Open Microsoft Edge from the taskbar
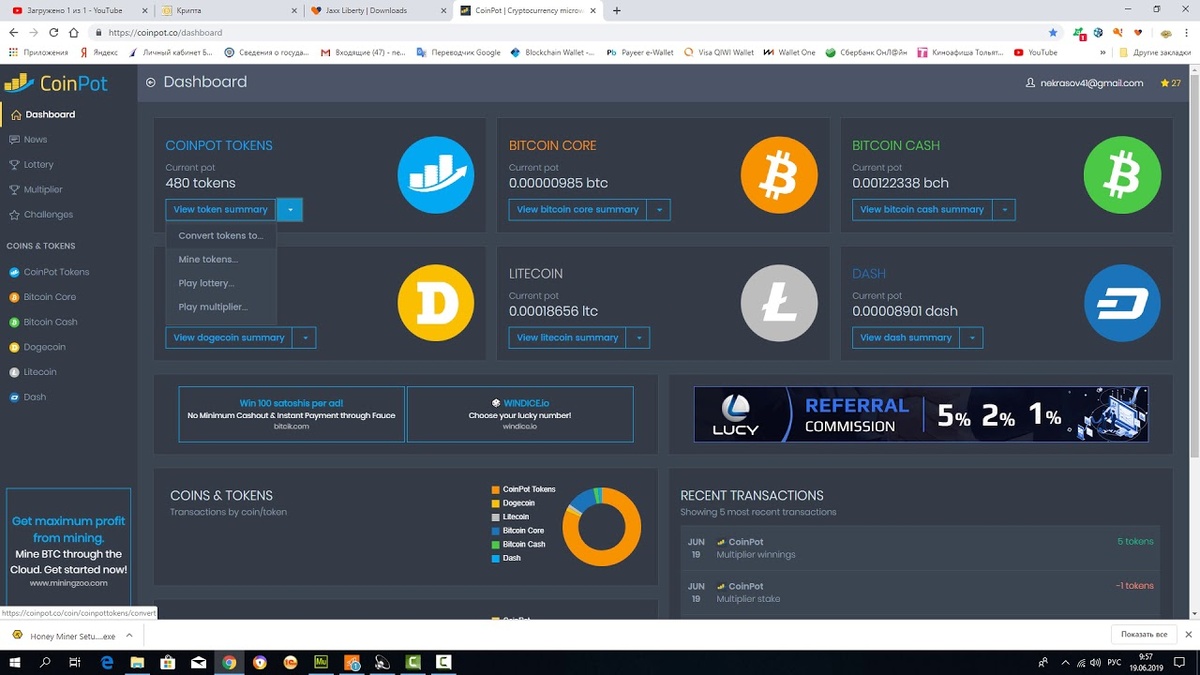This screenshot has height=675, width=1200. tap(106, 662)
